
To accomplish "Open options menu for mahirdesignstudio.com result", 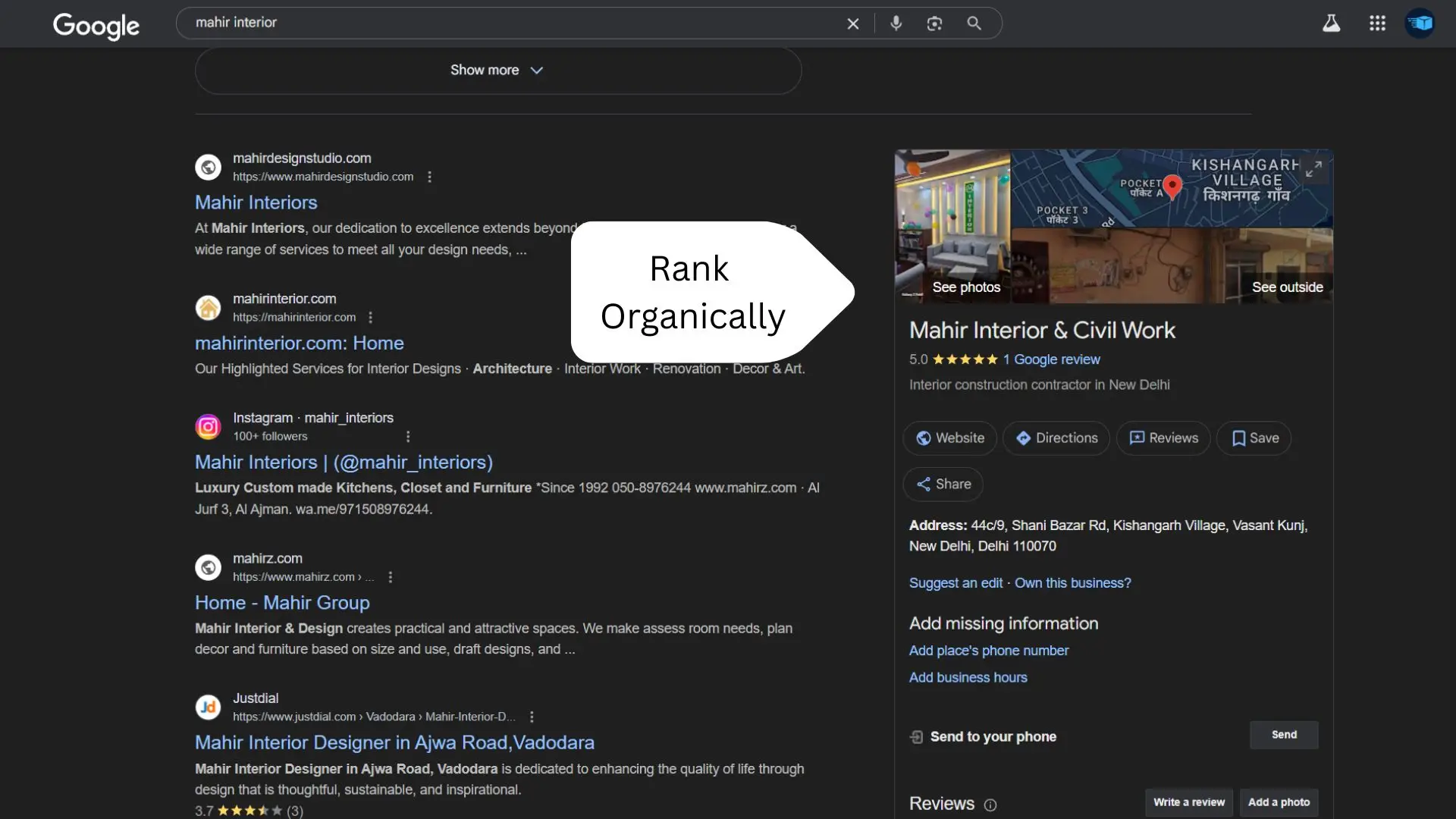I will click(x=430, y=177).
